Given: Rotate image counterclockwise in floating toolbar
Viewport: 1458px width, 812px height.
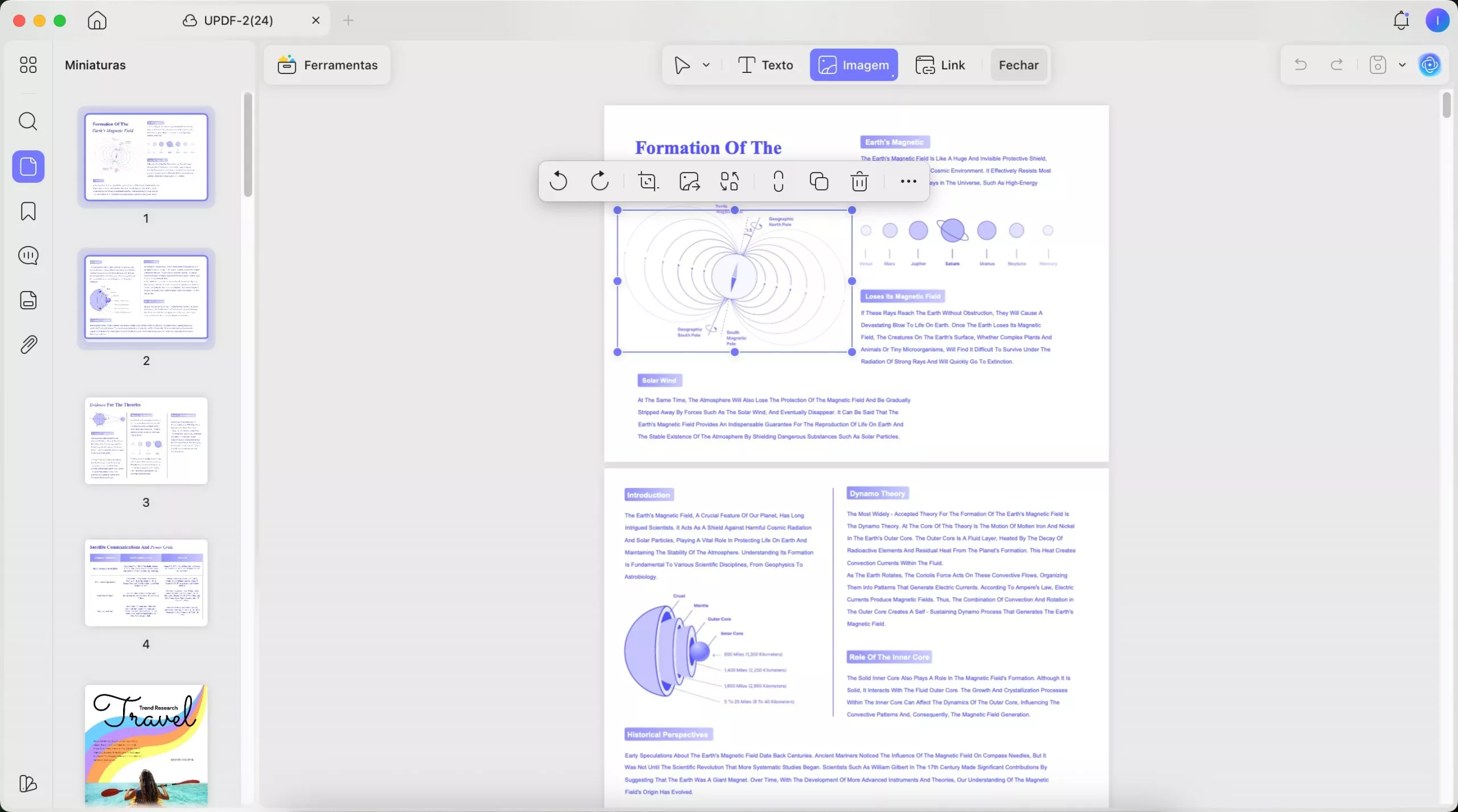Looking at the screenshot, I should point(558,181).
